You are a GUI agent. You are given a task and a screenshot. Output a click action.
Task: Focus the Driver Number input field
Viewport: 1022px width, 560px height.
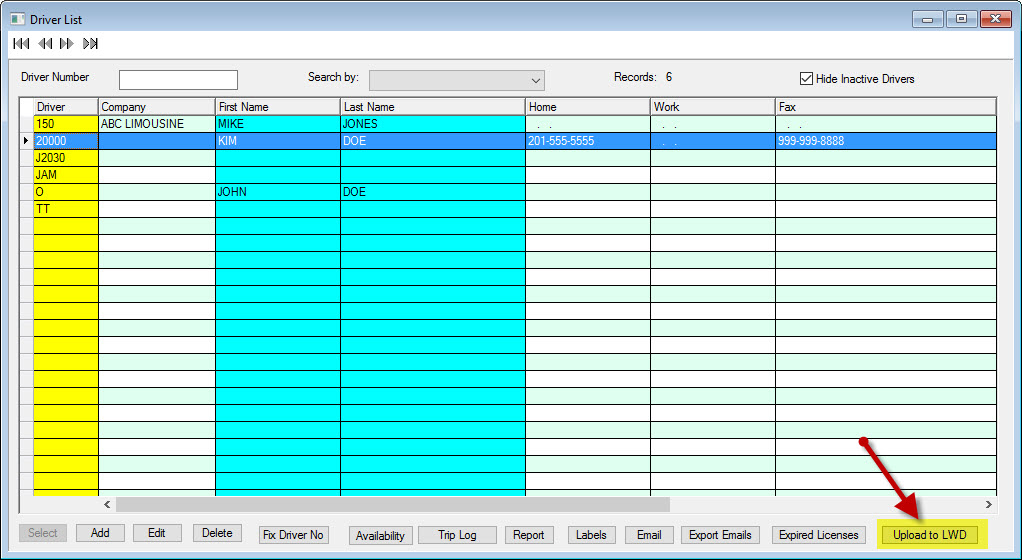(178, 80)
